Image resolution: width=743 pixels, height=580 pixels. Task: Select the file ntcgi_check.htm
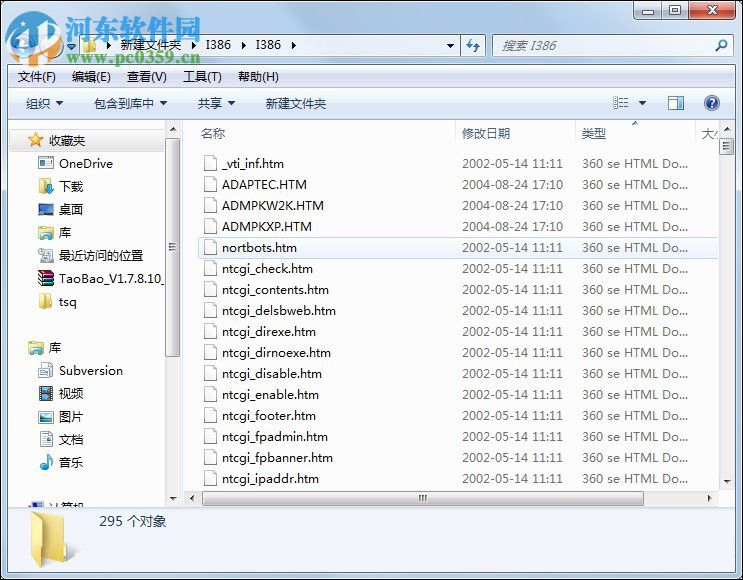(x=267, y=269)
